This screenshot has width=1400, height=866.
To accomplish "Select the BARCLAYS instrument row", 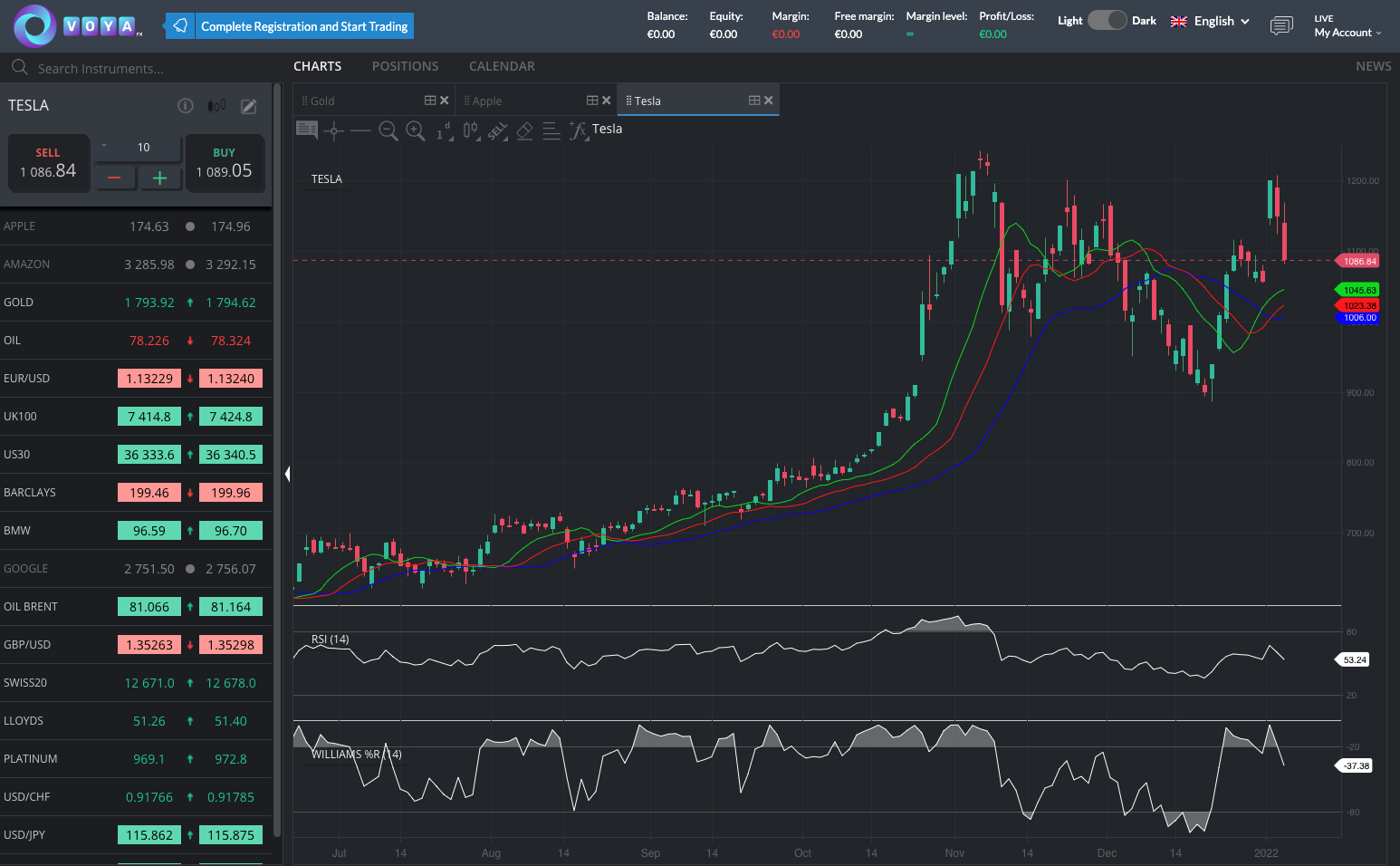I will click(136, 493).
